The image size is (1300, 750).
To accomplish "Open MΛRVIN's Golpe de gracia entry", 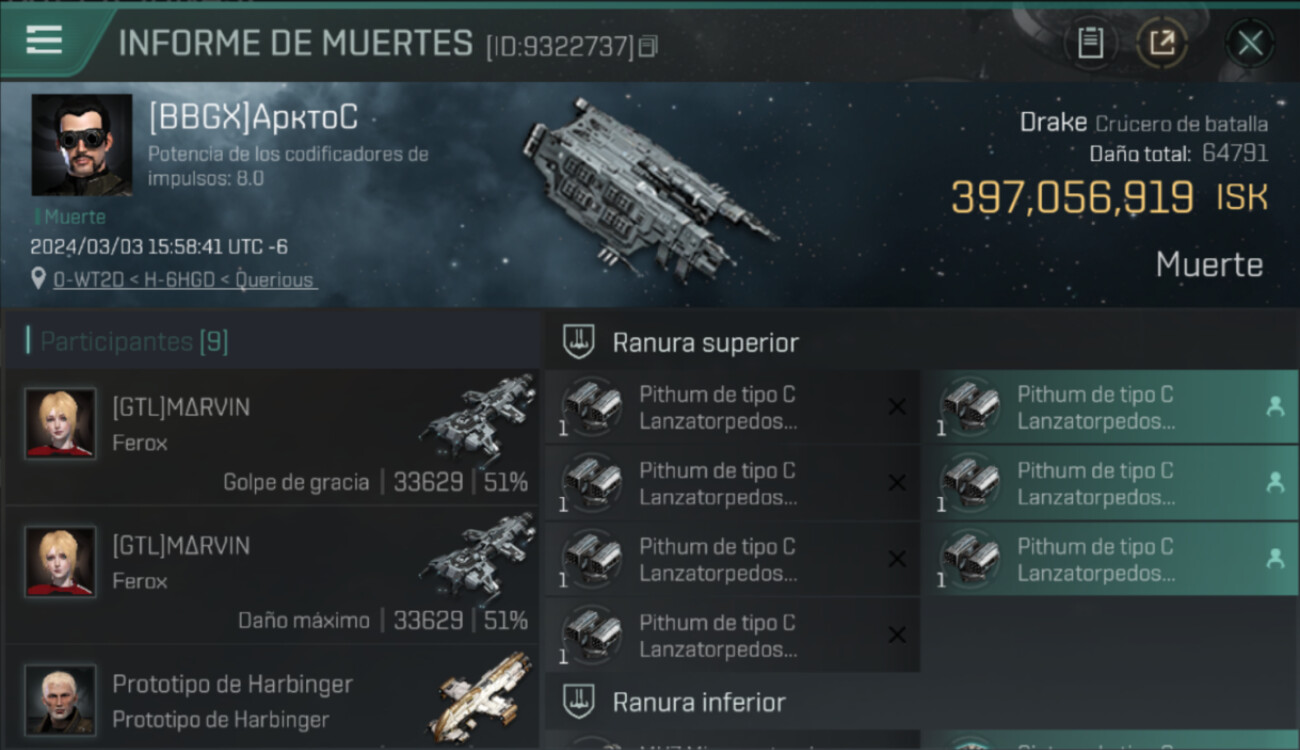I will point(272,436).
